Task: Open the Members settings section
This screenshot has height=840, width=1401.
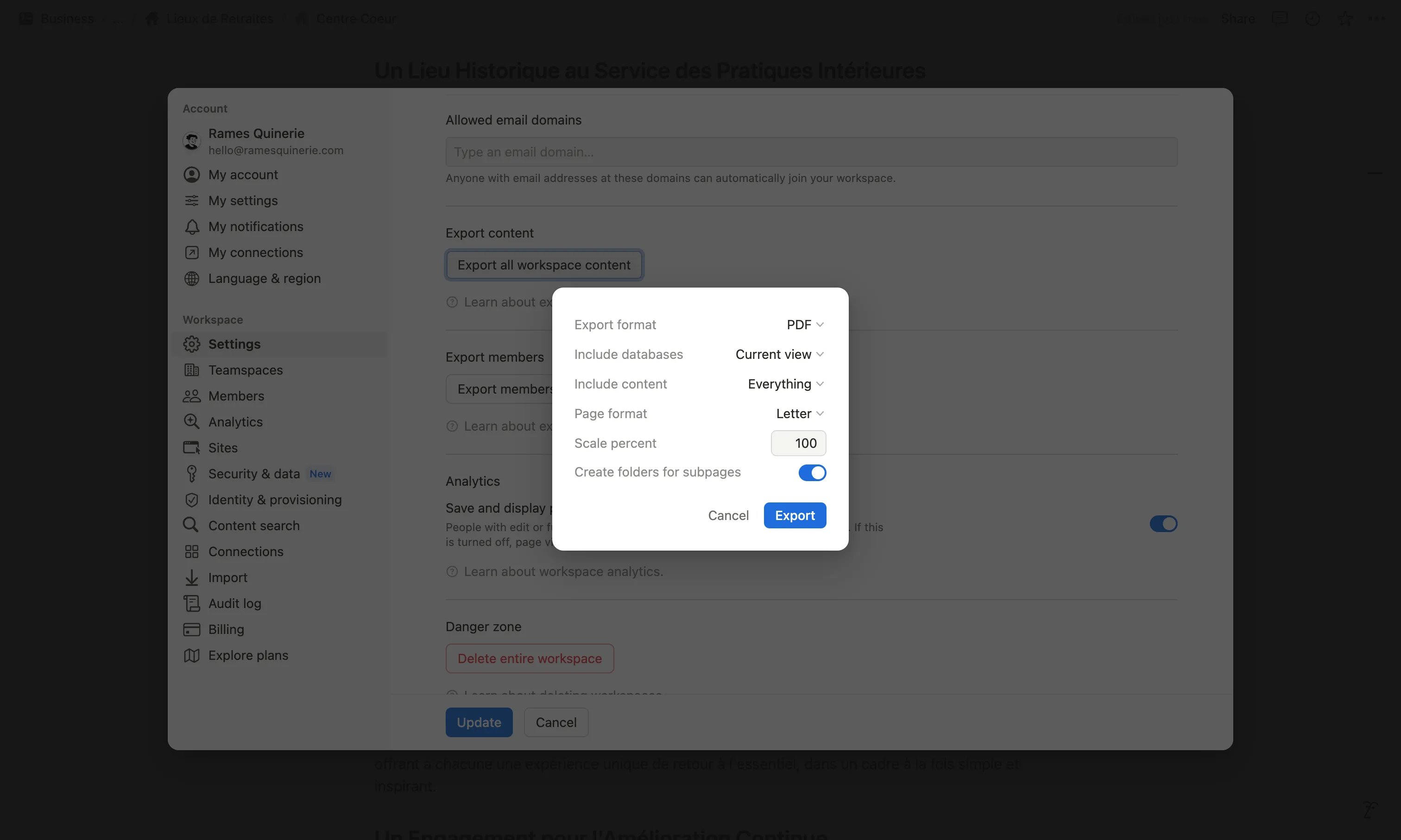Action: click(280, 396)
